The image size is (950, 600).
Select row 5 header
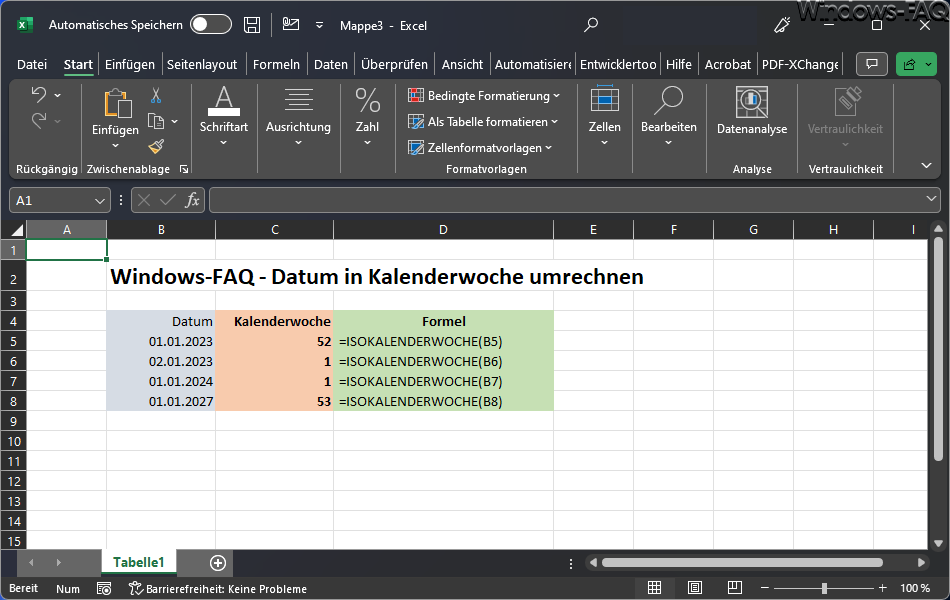[x=13, y=341]
